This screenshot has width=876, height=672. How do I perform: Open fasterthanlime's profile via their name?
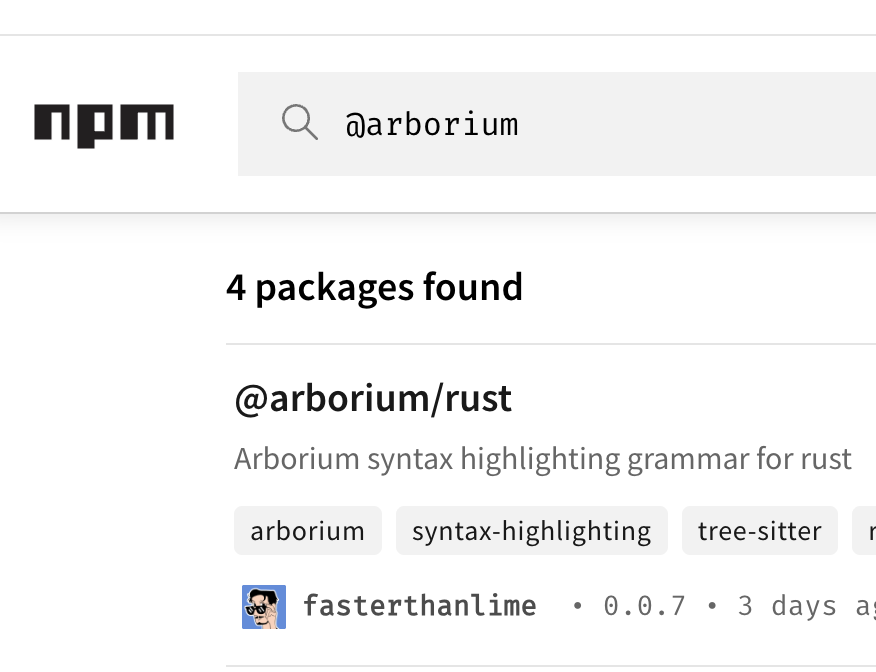tap(420, 606)
